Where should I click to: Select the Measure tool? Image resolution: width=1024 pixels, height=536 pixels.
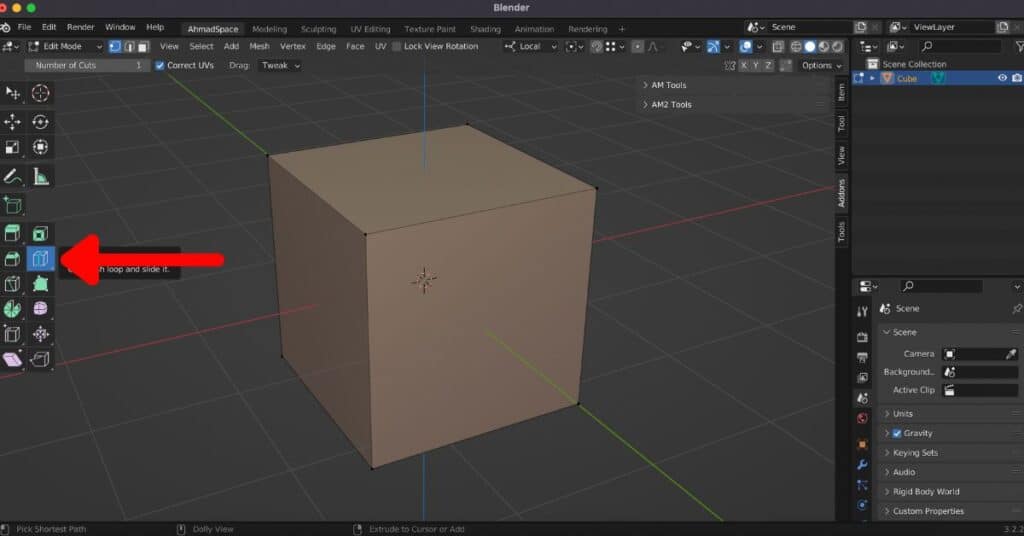point(41,176)
